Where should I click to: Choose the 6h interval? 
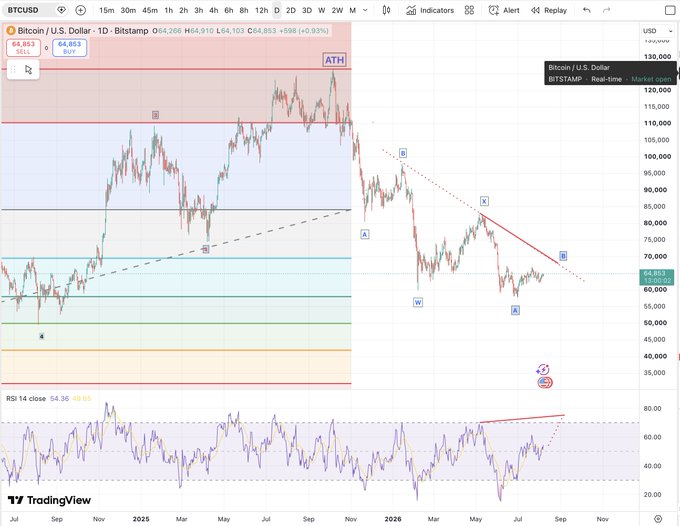229,10
